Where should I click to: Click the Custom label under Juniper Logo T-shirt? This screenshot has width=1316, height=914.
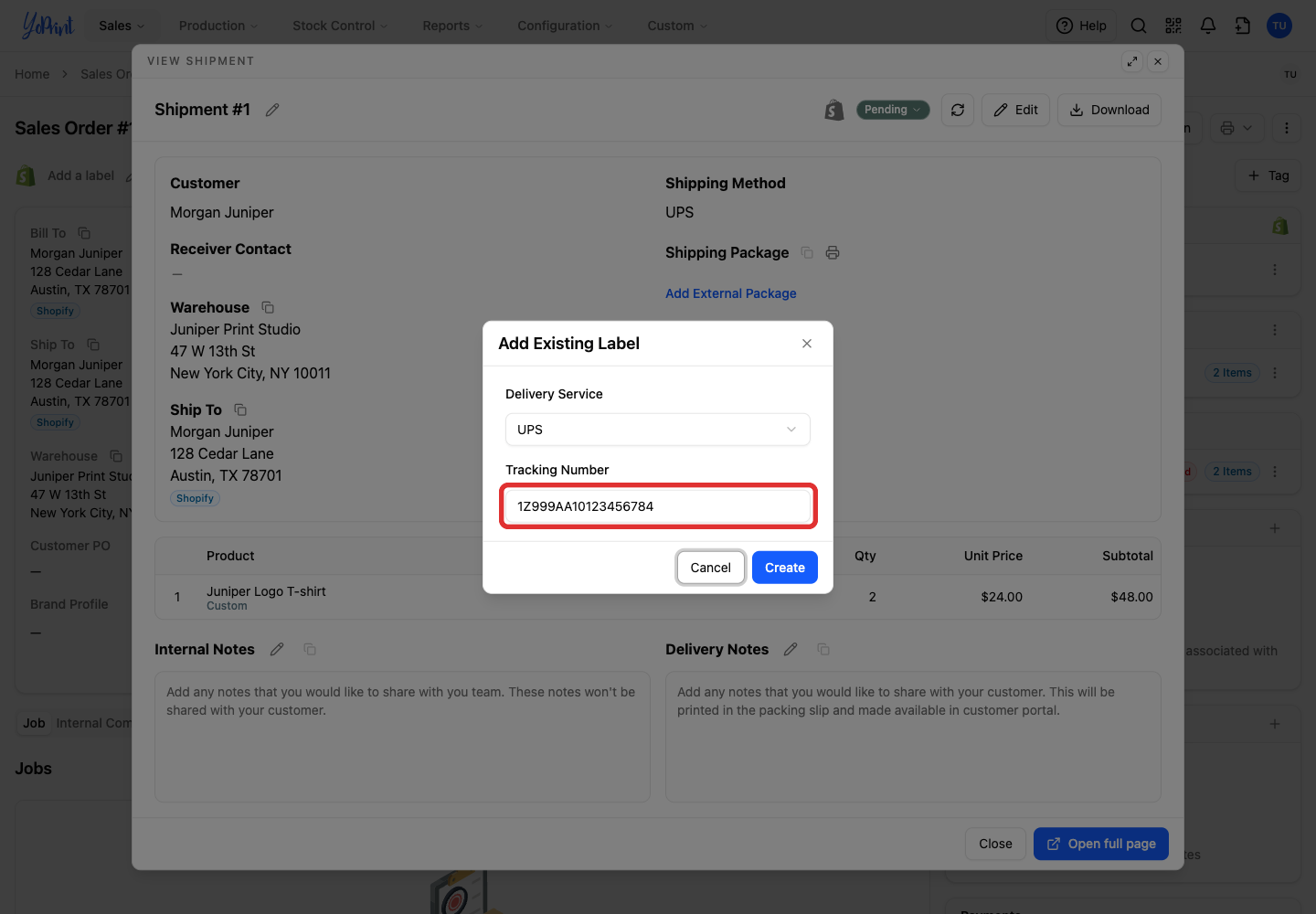[x=227, y=606]
